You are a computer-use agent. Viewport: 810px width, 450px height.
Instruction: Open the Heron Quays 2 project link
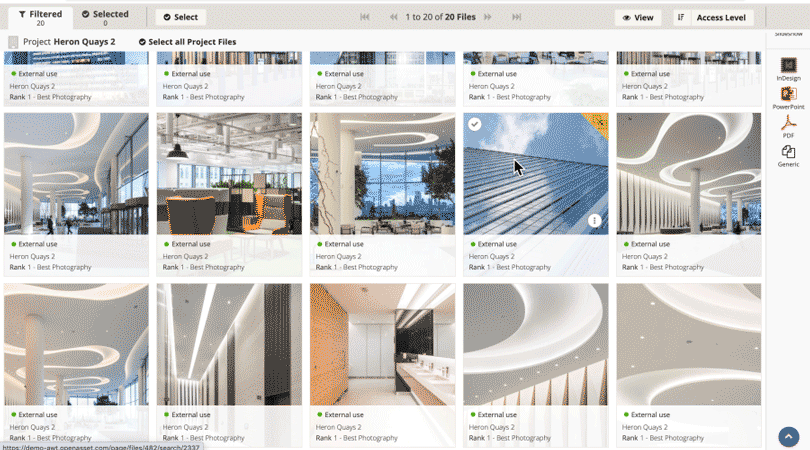click(x=84, y=42)
